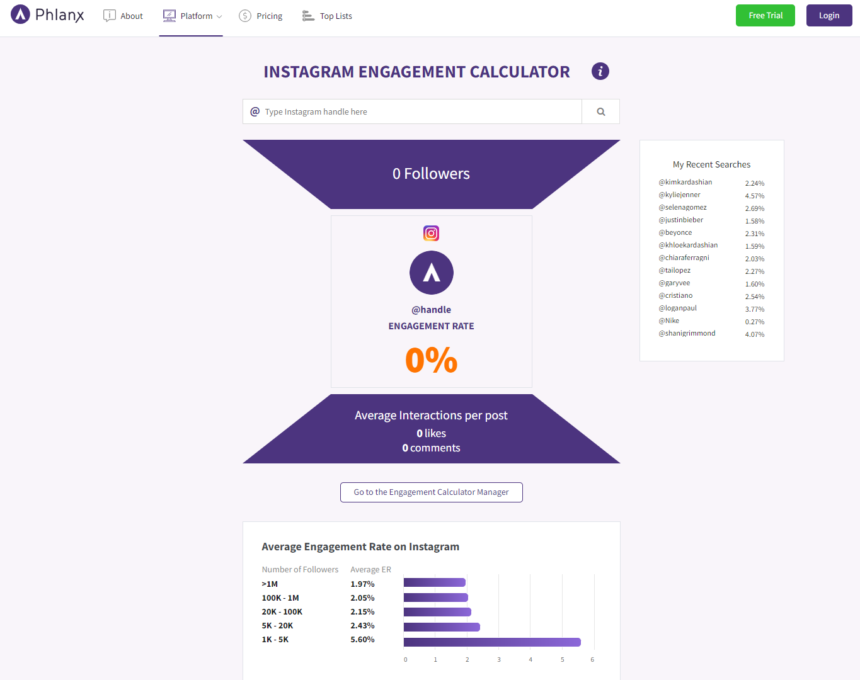Start a Free Trial
This screenshot has width=860, height=680.
tap(765, 15)
